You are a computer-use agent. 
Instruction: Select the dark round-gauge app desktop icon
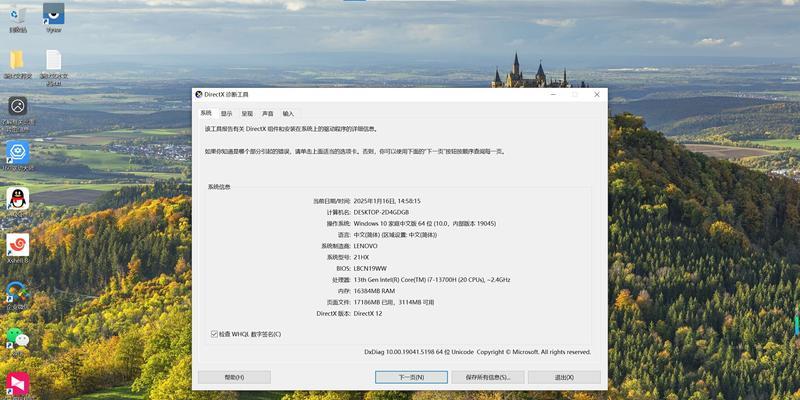[x=18, y=107]
